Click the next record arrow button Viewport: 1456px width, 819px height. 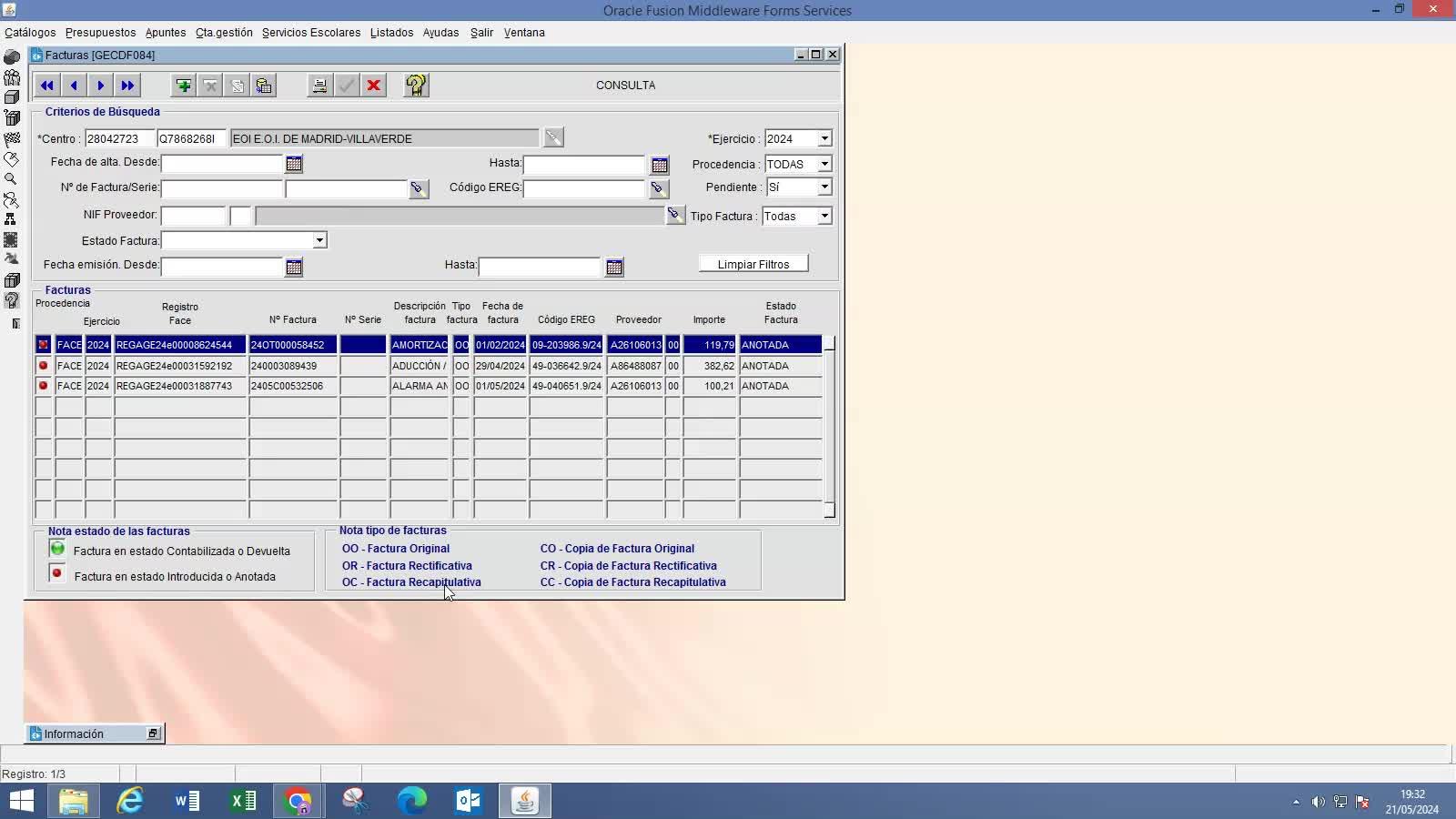coord(101,86)
